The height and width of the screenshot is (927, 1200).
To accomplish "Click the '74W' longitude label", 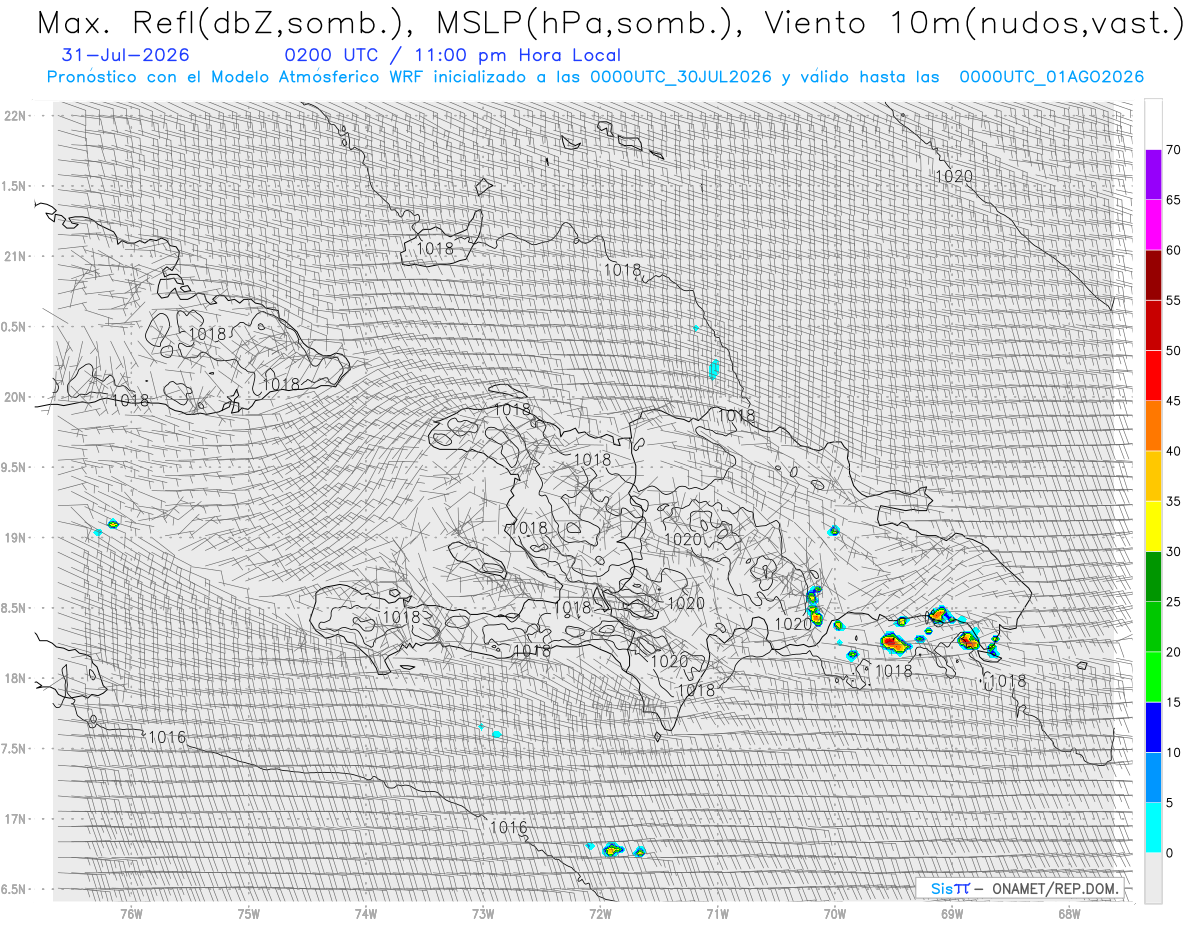I will coord(366,913).
